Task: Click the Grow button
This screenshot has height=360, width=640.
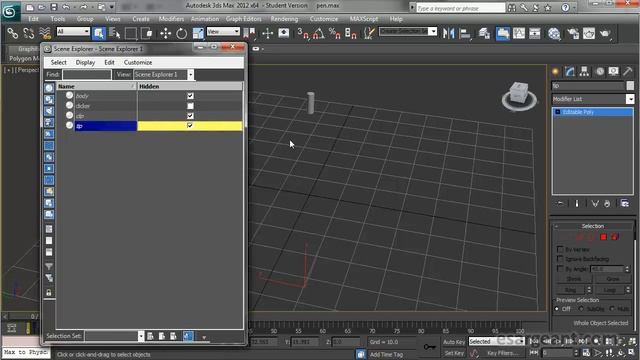Action: [612, 279]
